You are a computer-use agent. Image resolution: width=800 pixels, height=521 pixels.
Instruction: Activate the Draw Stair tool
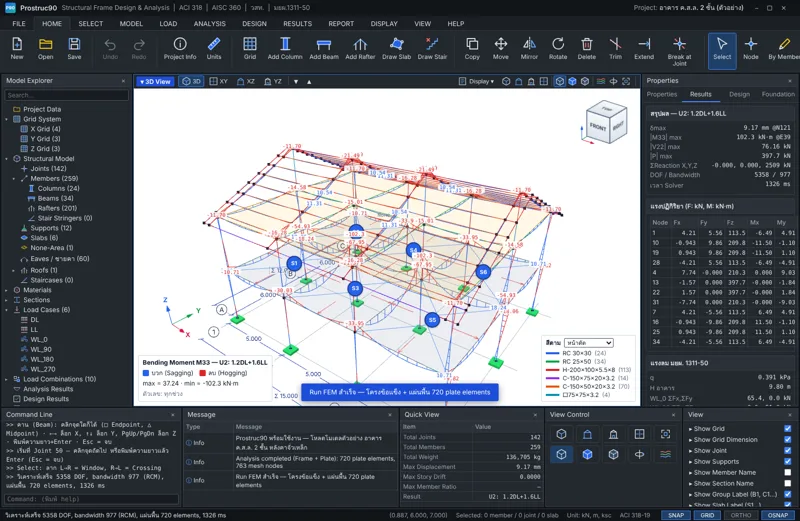point(432,49)
